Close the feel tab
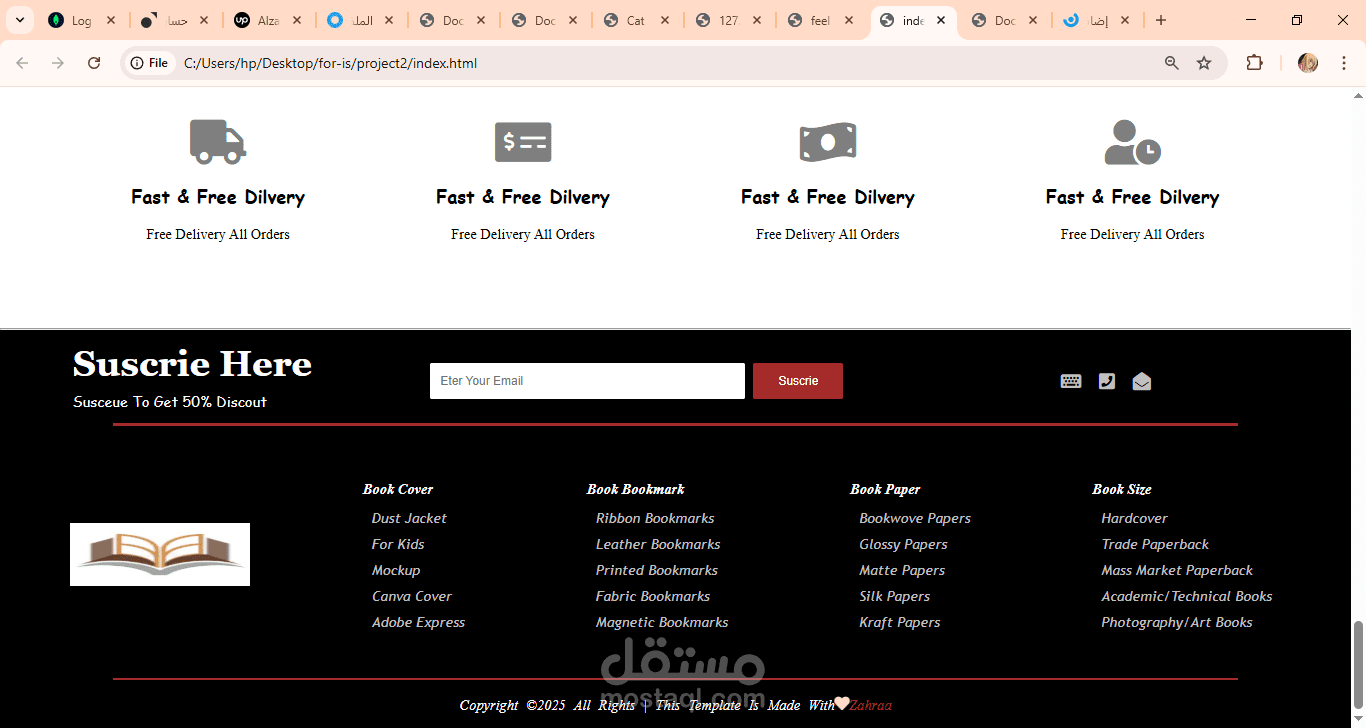This screenshot has height=728, width=1366. [849, 20]
